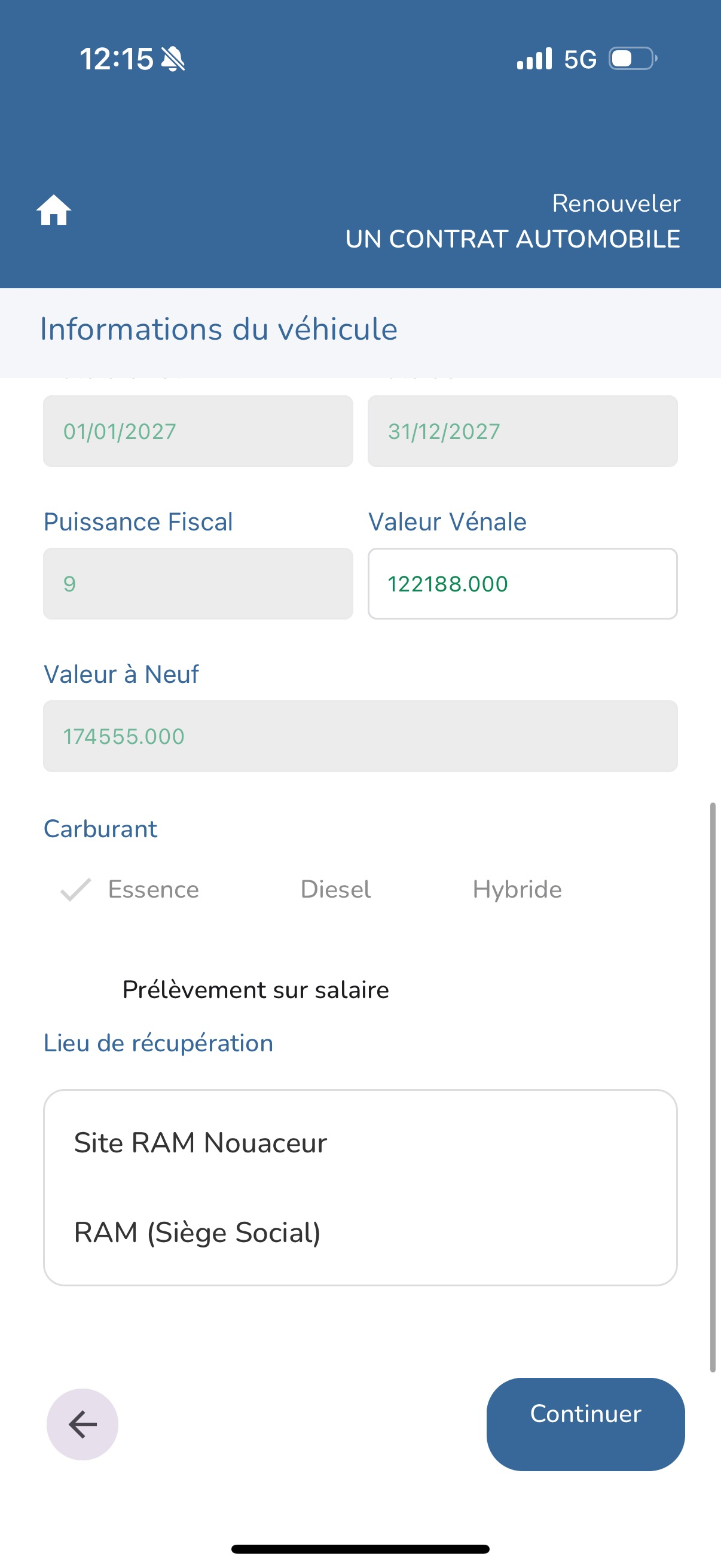Tap the start date 01/01/2027 field
Image resolution: width=721 pixels, height=1568 pixels.
[198, 431]
